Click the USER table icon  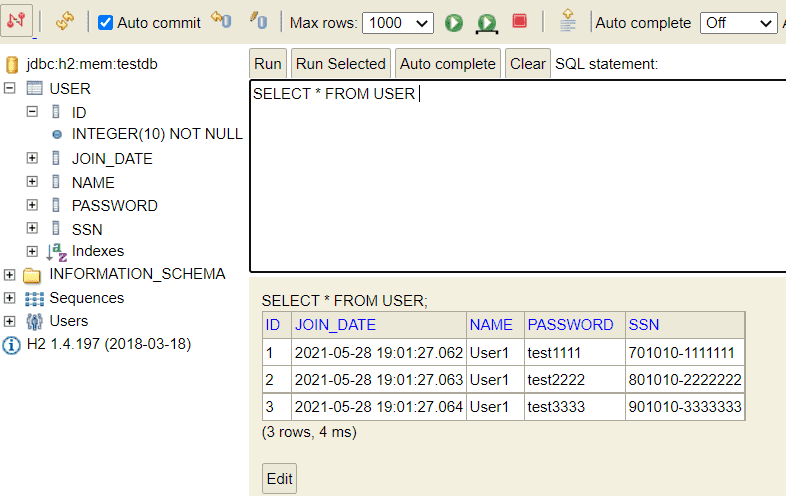point(34,88)
